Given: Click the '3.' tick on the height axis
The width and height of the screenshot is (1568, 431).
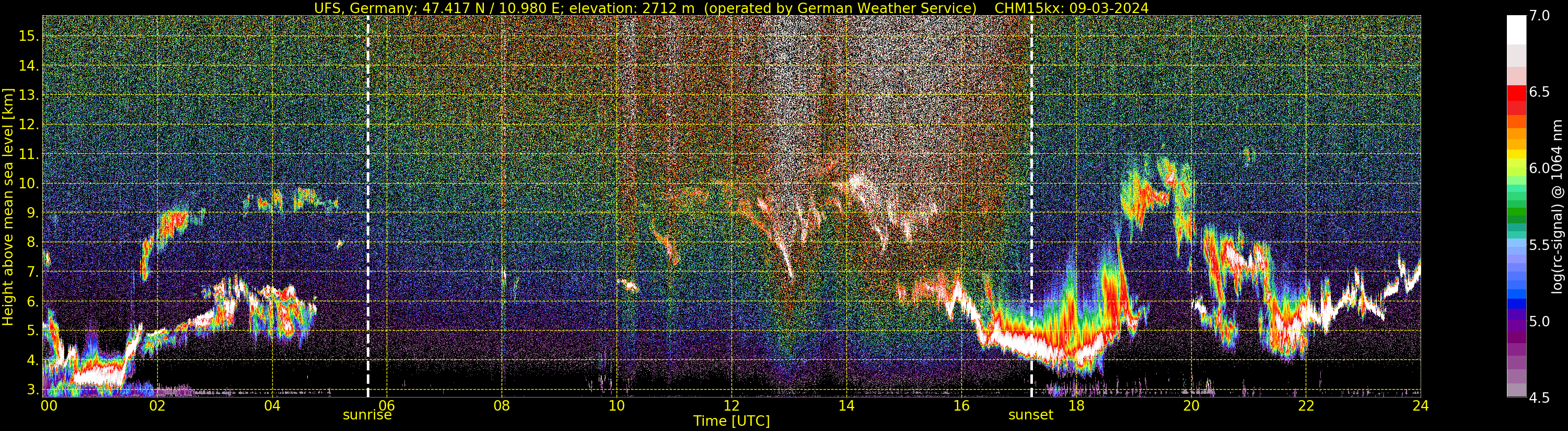Looking at the screenshot, I should 32,390.
